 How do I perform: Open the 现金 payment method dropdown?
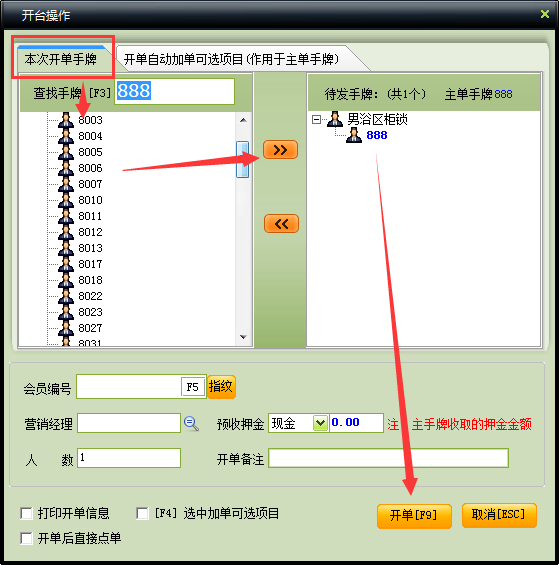coord(320,423)
